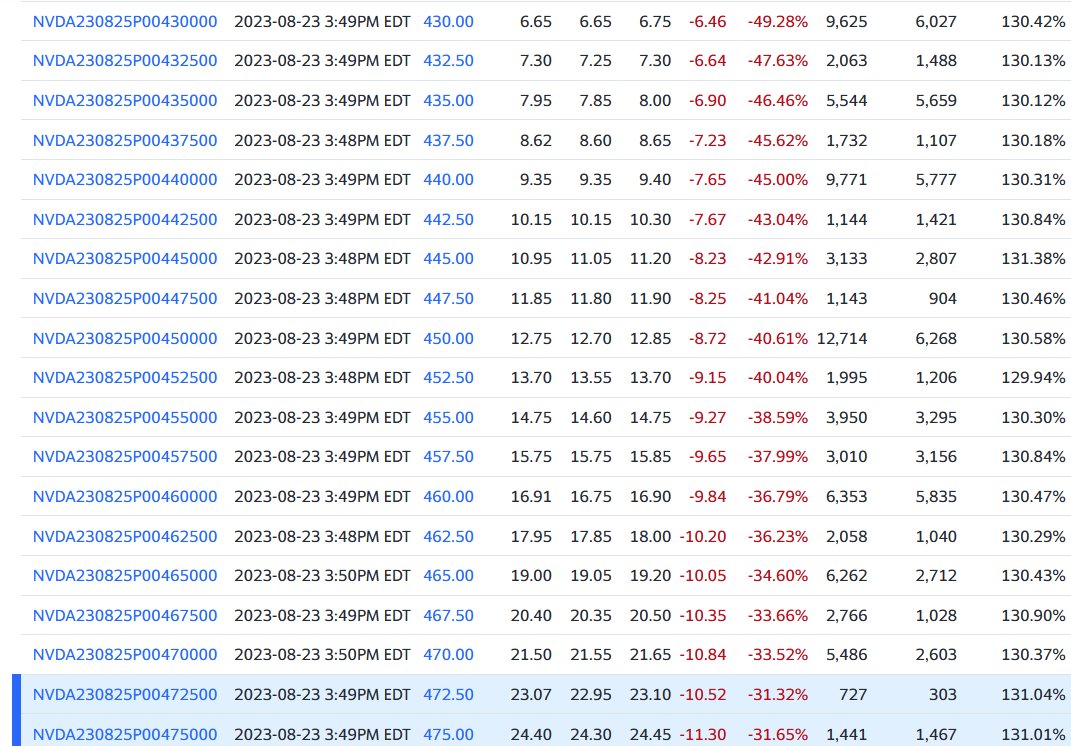Image resolution: width=1071 pixels, height=746 pixels.
Task: Open contract NVDA230825P00462500
Action: [125, 536]
